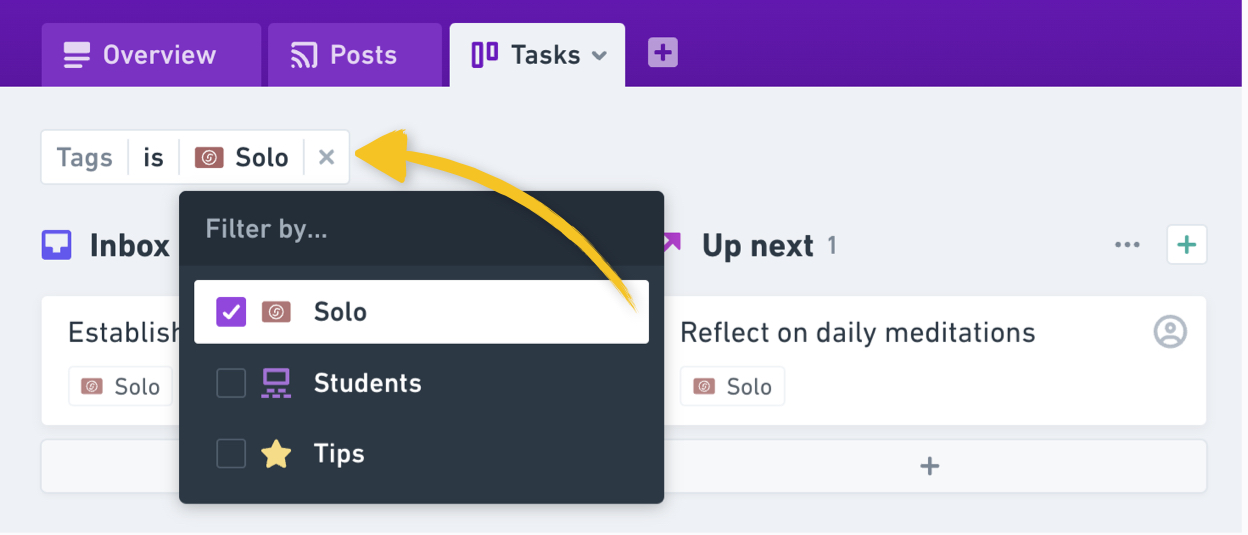Image resolution: width=1248 pixels, height=535 pixels.
Task: Type in the Filter by search field
Action: point(420,229)
